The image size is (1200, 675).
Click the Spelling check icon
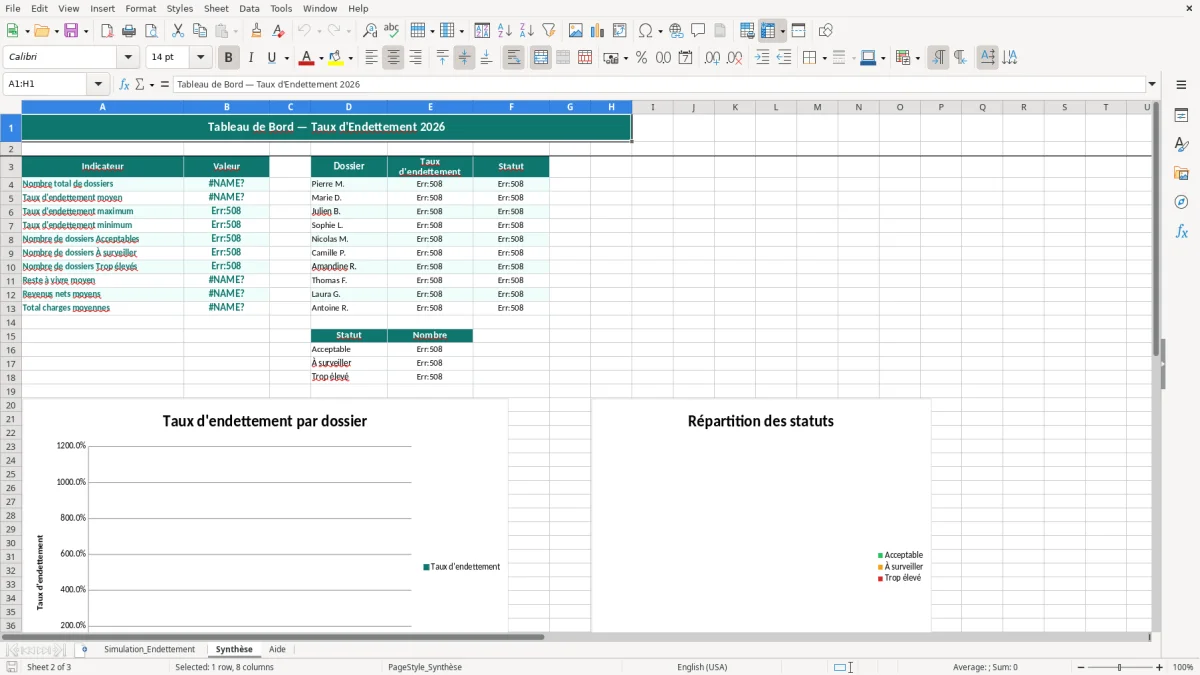pos(391,31)
